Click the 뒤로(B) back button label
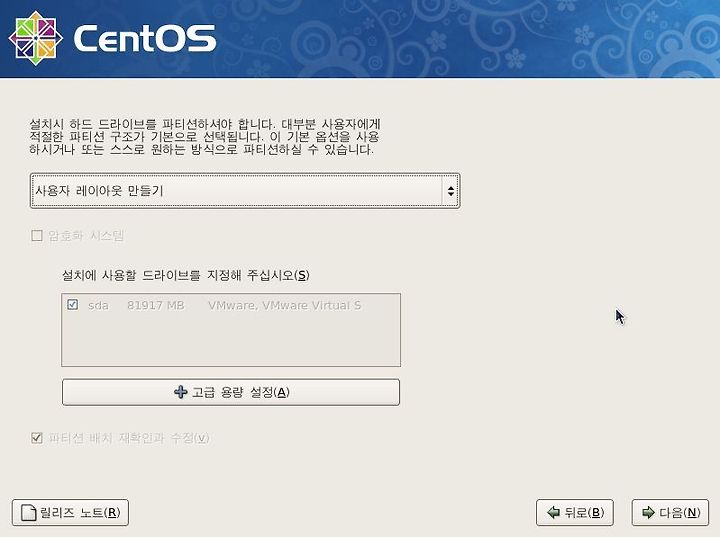The width and height of the screenshot is (720, 537). (x=585, y=512)
